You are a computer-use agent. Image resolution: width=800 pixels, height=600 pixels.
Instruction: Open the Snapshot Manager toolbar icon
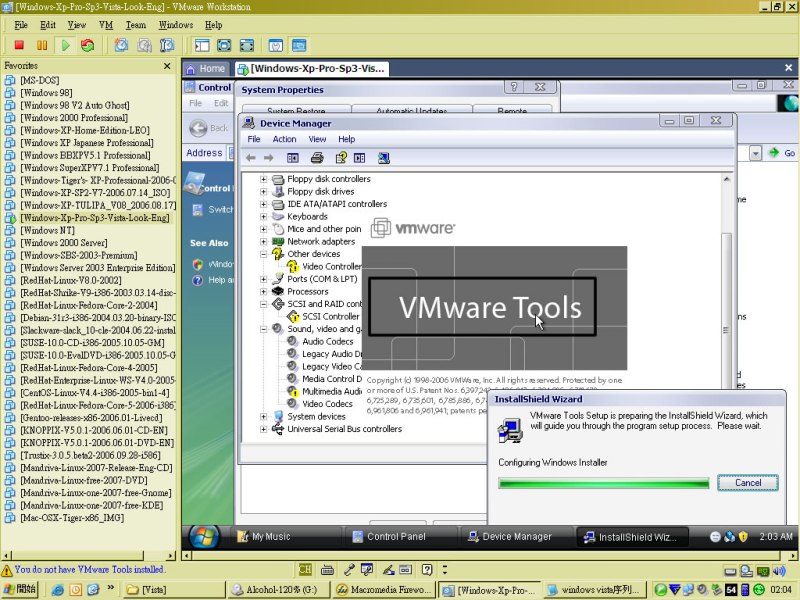click(x=167, y=45)
